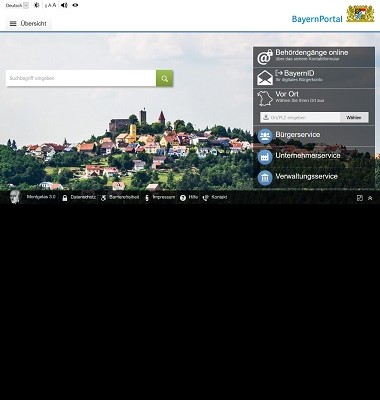Focus the Ort/PLZ eingeben input field
This screenshot has width=380, height=400.
click(x=300, y=117)
